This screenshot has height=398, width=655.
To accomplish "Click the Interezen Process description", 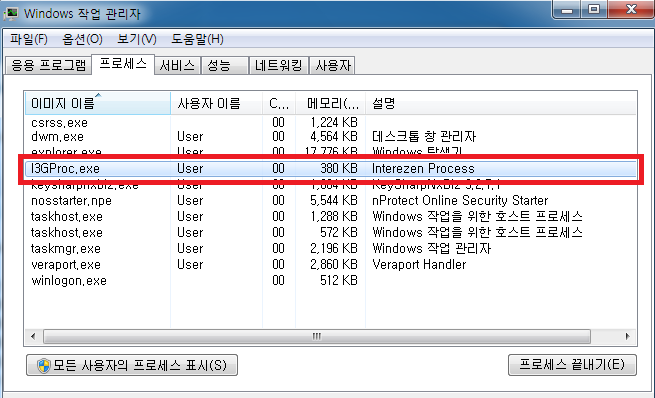I will pos(423,168).
